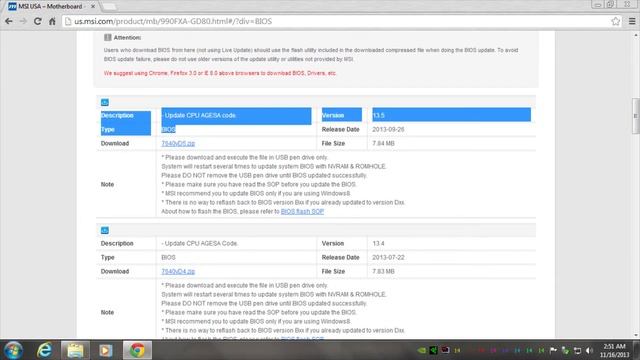Open the BIOS flash SOP link for 13.5
Image resolution: width=640 pixels, height=360 pixels.
[302, 211]
